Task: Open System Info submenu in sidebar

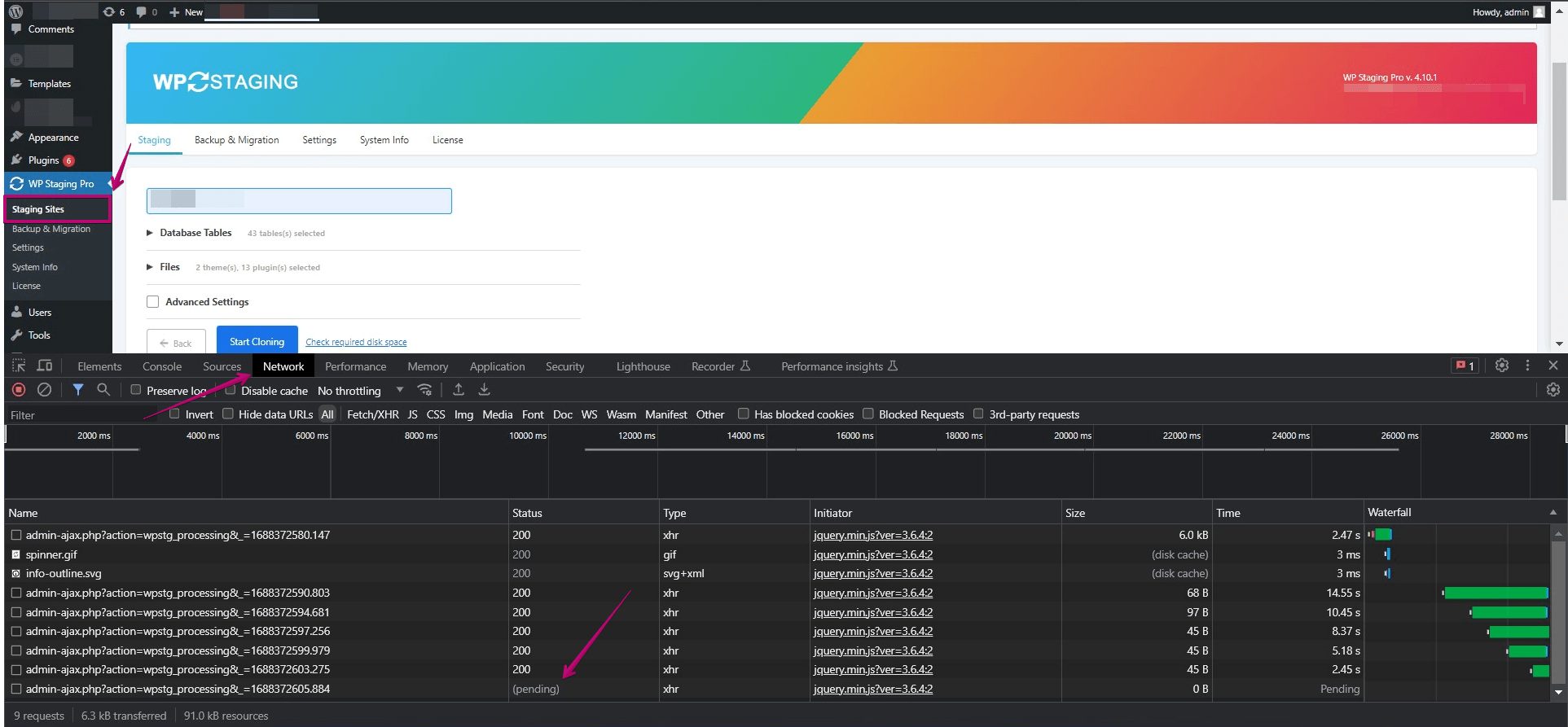Action: (34, 267)
